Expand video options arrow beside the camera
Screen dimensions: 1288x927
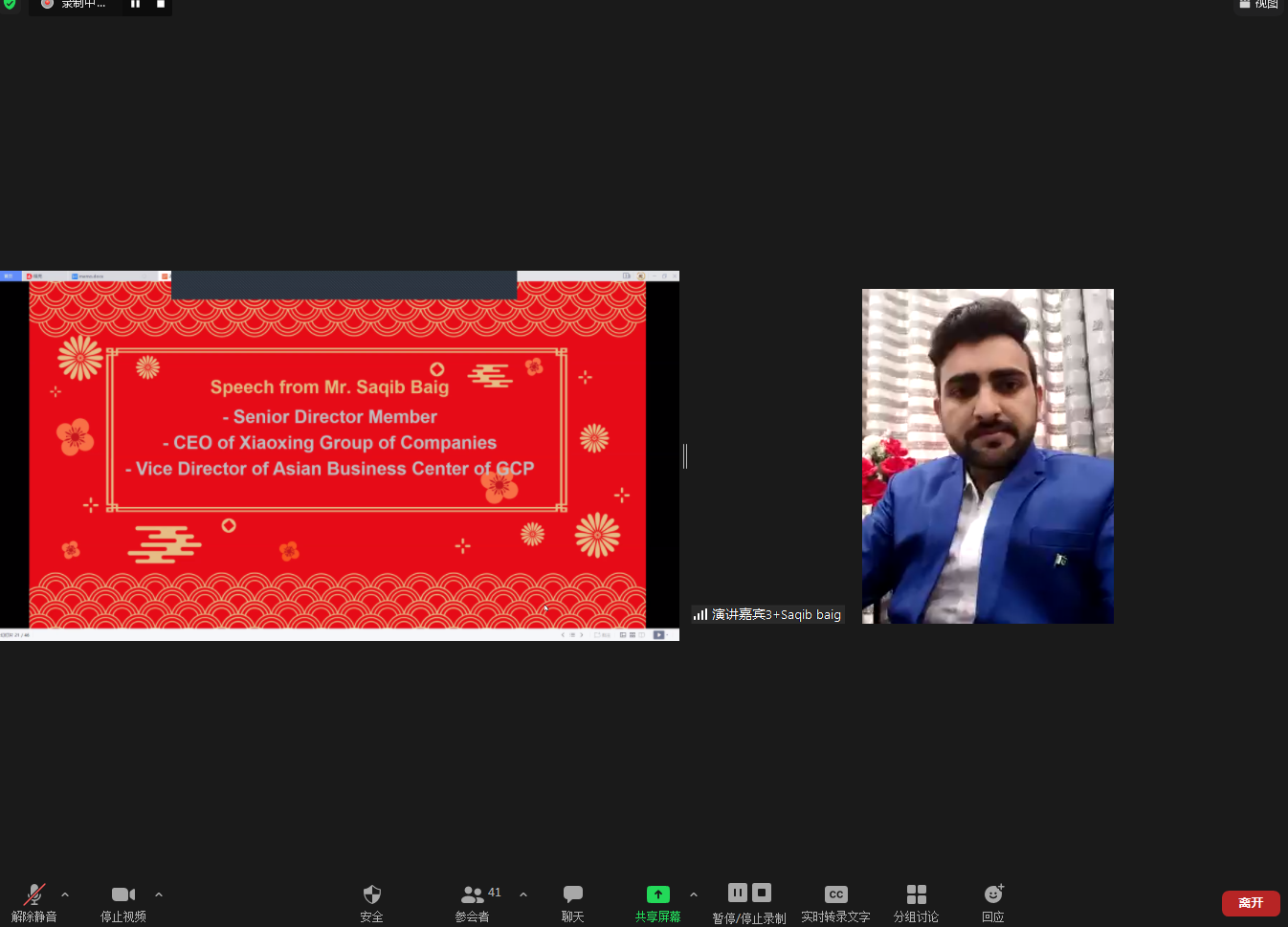(159, 894)
